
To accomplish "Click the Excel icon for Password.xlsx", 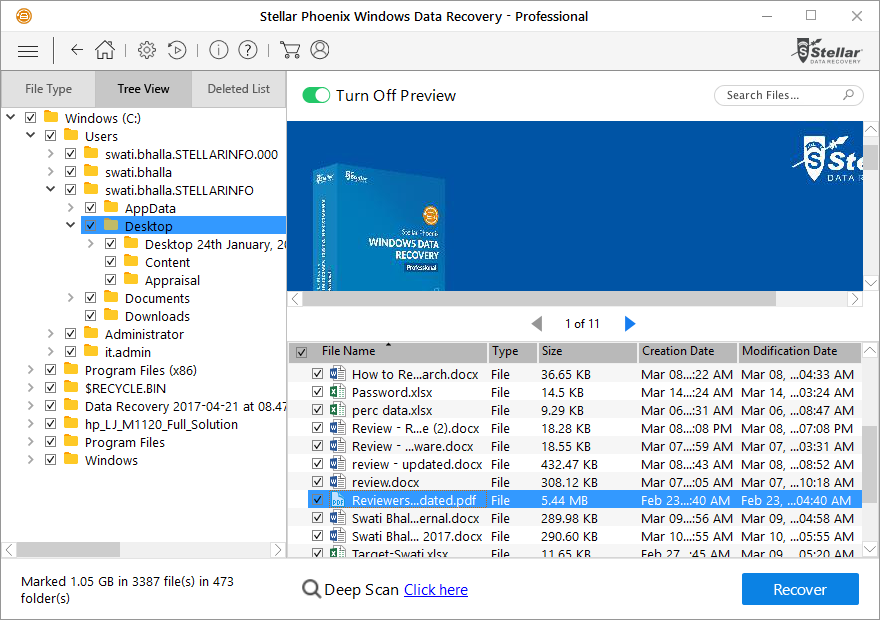I will pyautogui.click(x=337, y=392).
